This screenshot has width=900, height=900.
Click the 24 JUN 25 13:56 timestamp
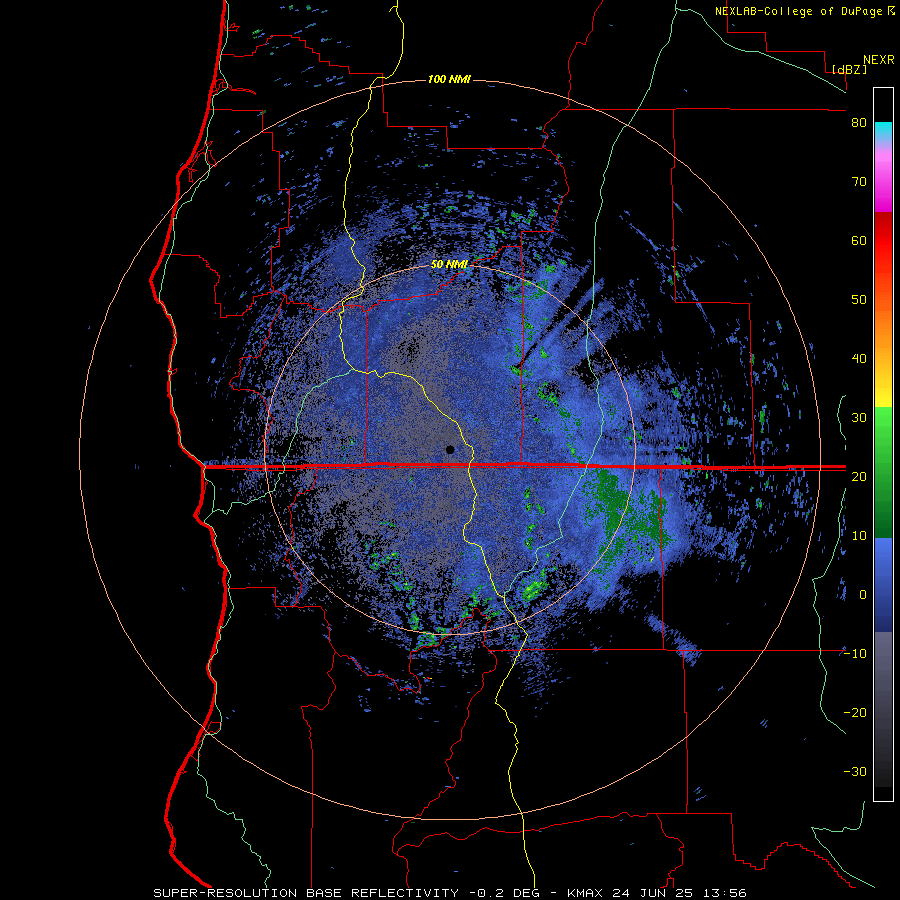[680, 893]
